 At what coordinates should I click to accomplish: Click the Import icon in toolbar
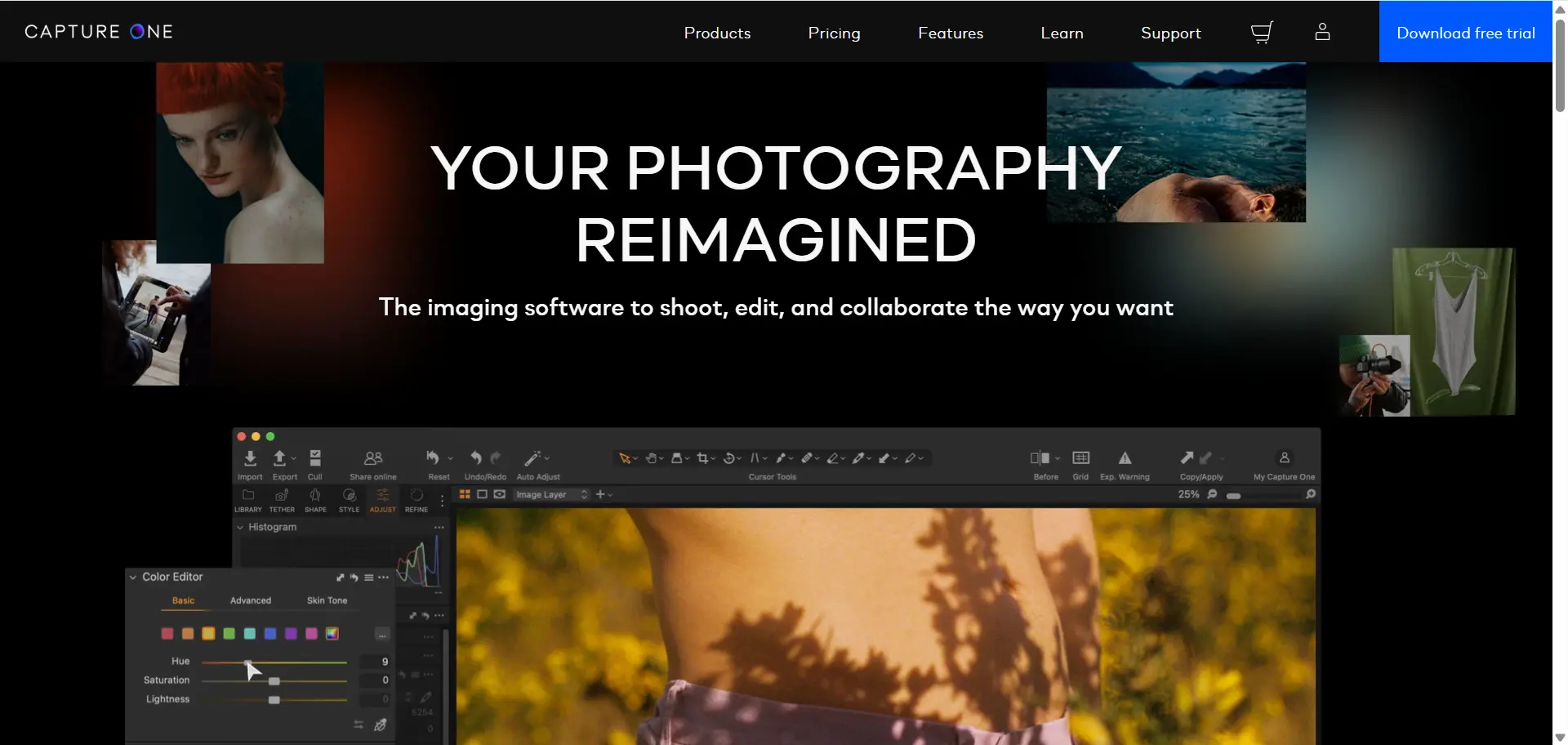pyautogui.click(x=250, y=458)
